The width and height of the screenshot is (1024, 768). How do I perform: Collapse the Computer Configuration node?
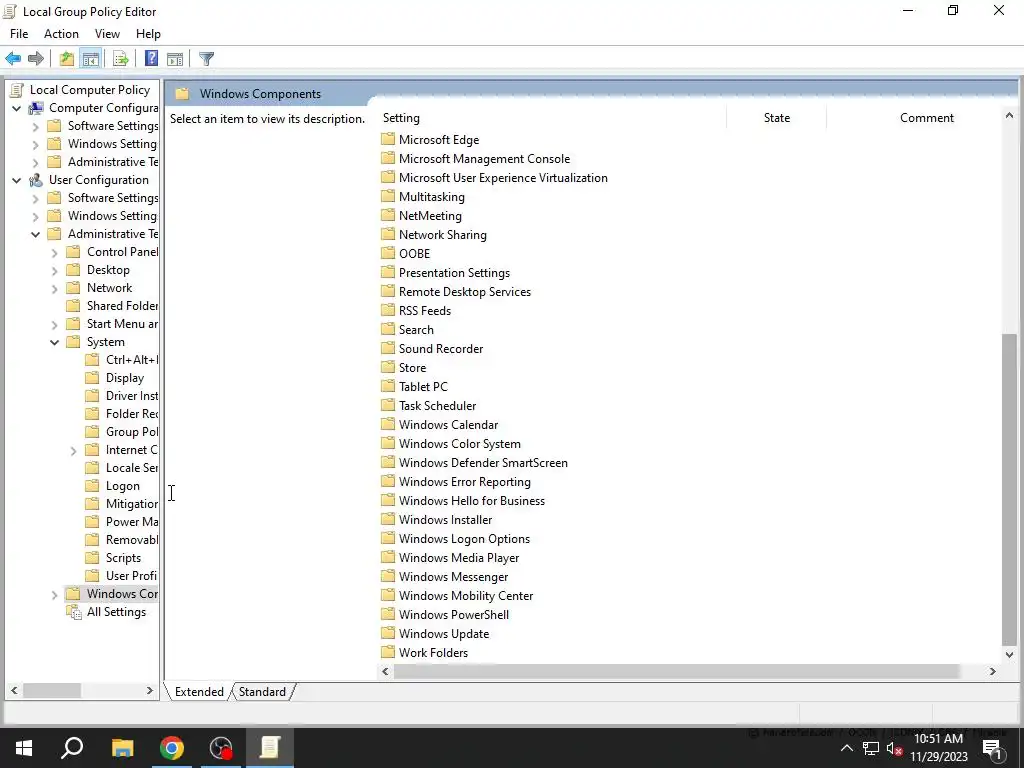16,108
